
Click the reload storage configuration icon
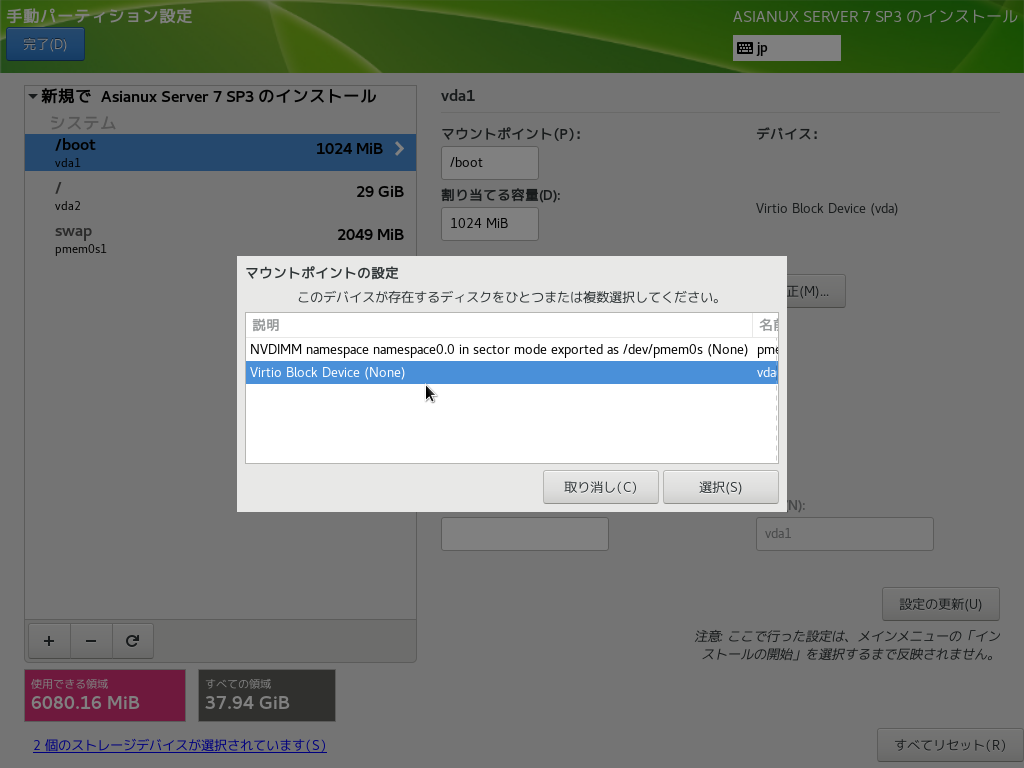click(x=132, y=641)
